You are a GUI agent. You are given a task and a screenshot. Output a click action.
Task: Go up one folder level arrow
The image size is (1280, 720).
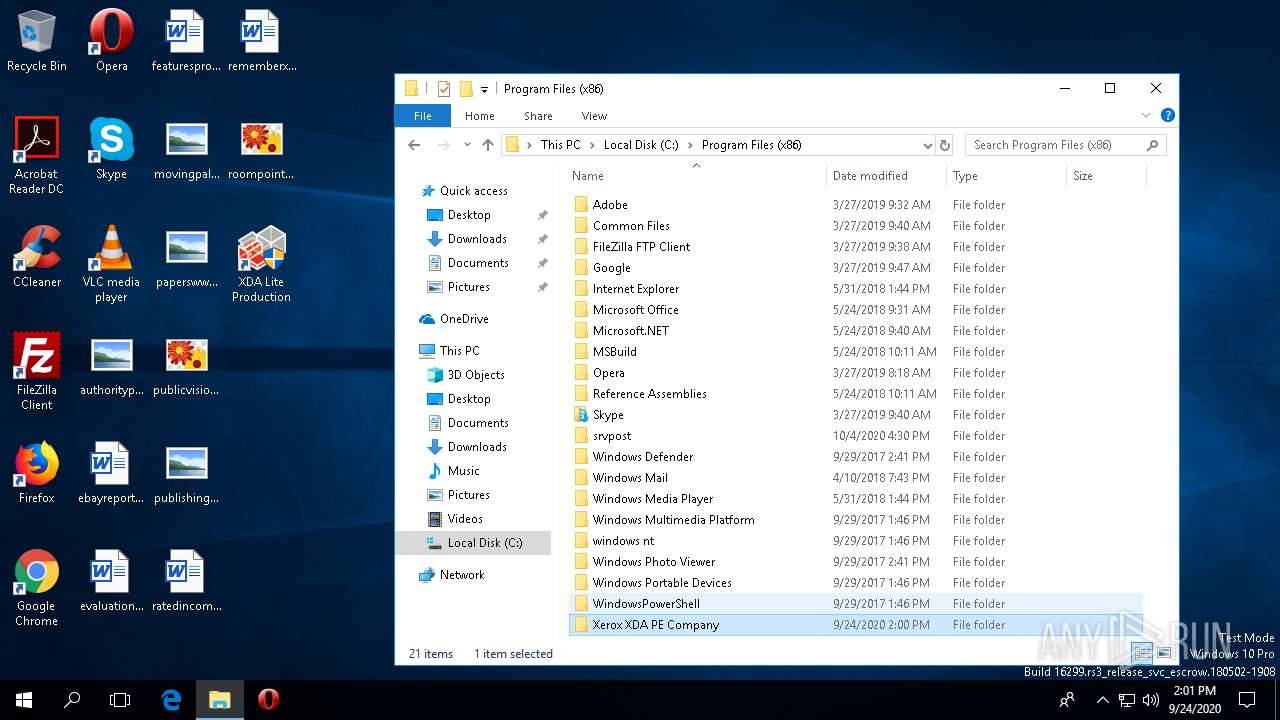pyautogui.click(x=488, y=145)
